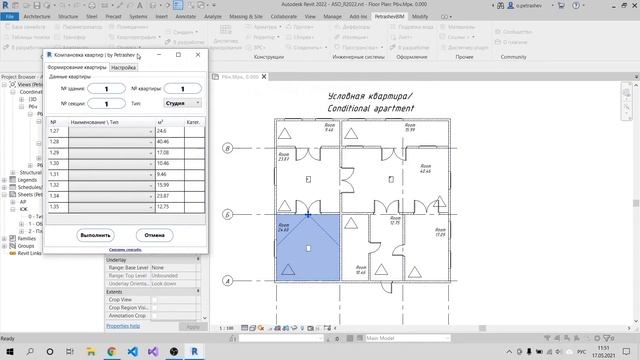Switch to the Формирование квартиры tab

77,67
